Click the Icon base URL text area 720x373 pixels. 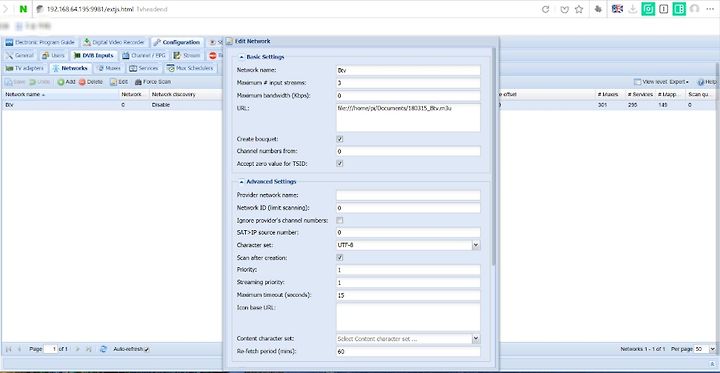click(408, 317)
